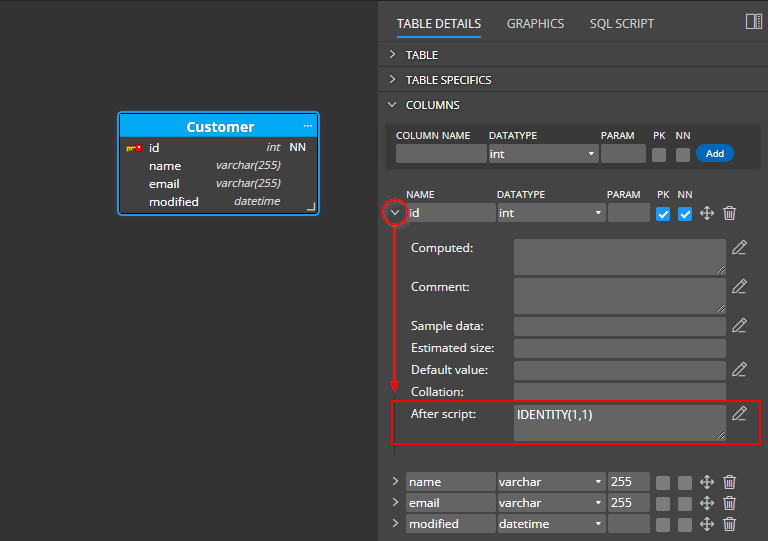The width and height of the screenshot is (768, 541).
Task: Click the Comment text area
Action: point(620,296)
